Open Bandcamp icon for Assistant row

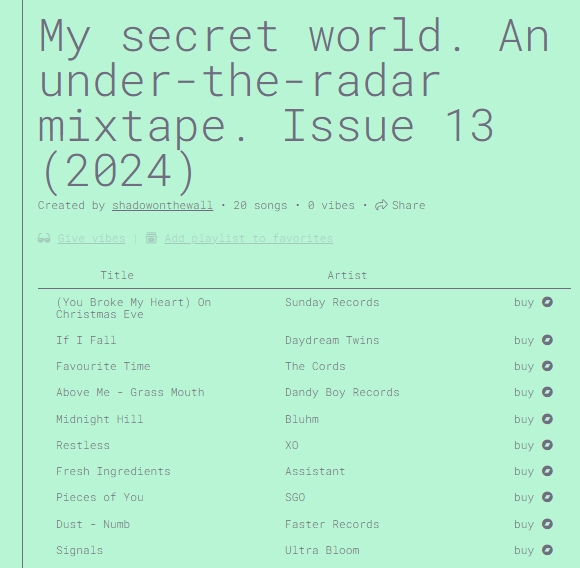[x=547, y=471]
